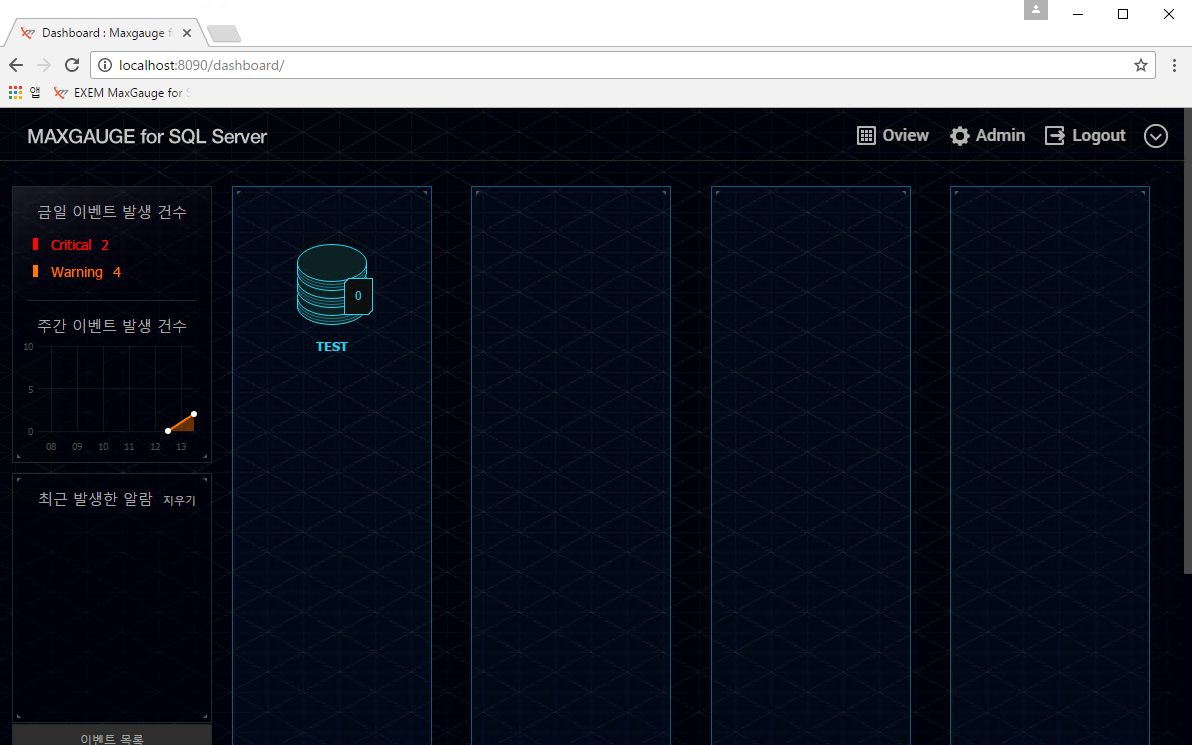Click the weekly chart data point at 12
The height and width of the screenshot is (745, 1192).
(x=168, y=431)
